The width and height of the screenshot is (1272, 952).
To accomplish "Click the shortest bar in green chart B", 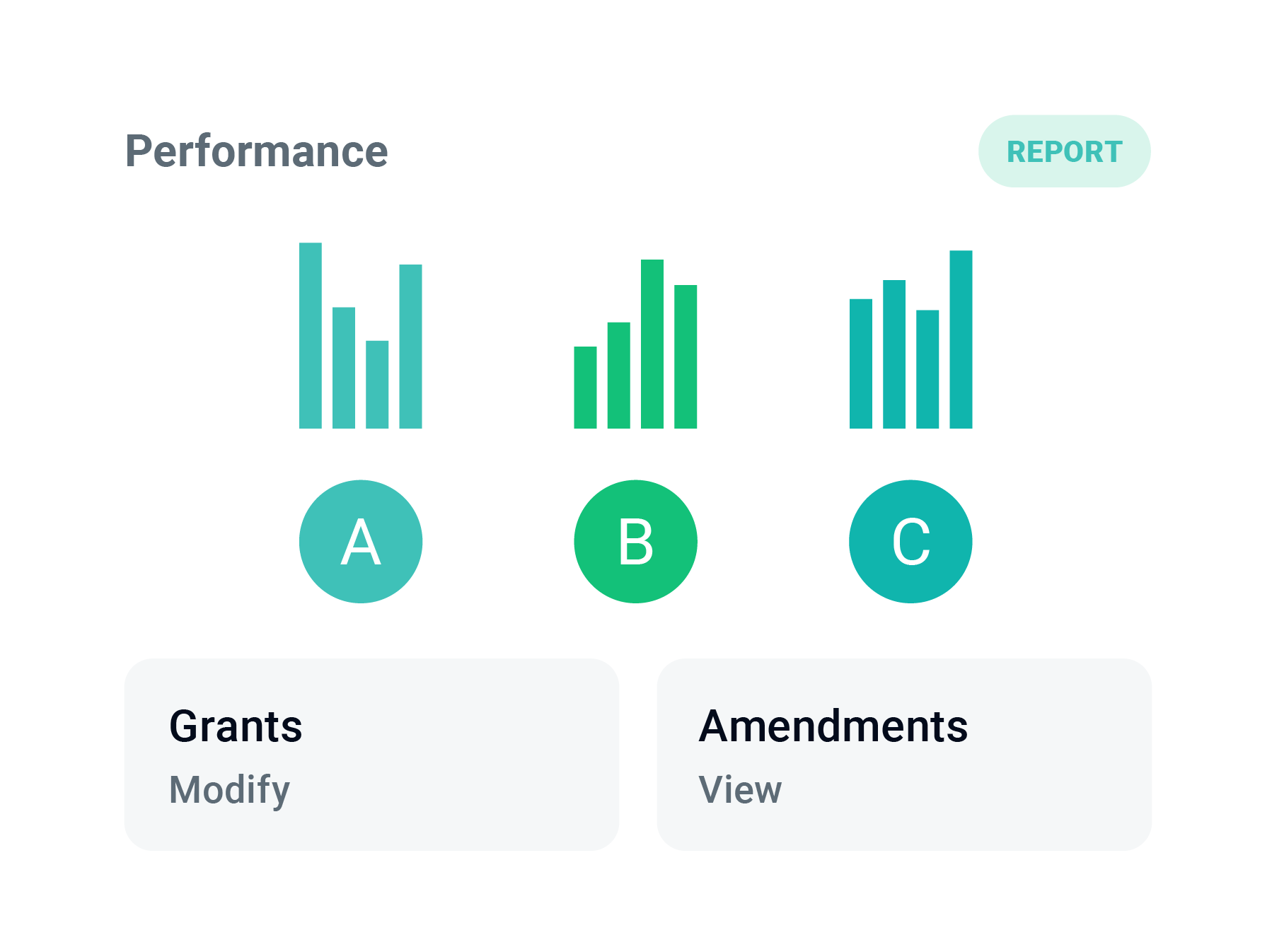I will (x=585, y=388).
